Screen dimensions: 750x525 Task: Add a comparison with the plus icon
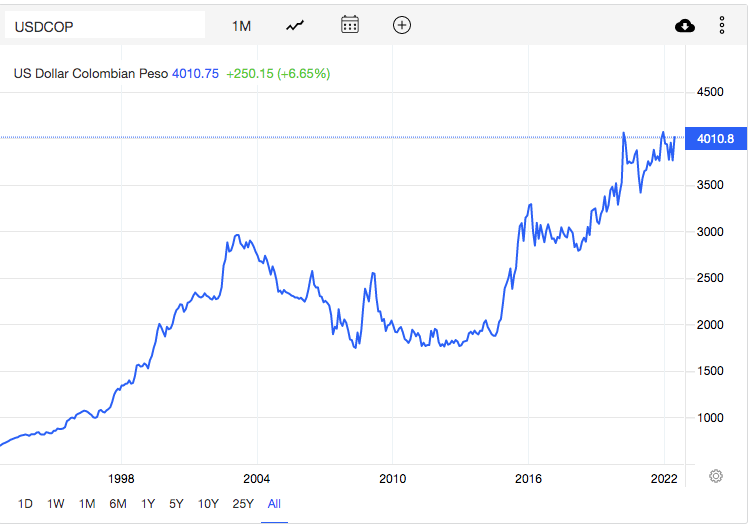[402, 25]
